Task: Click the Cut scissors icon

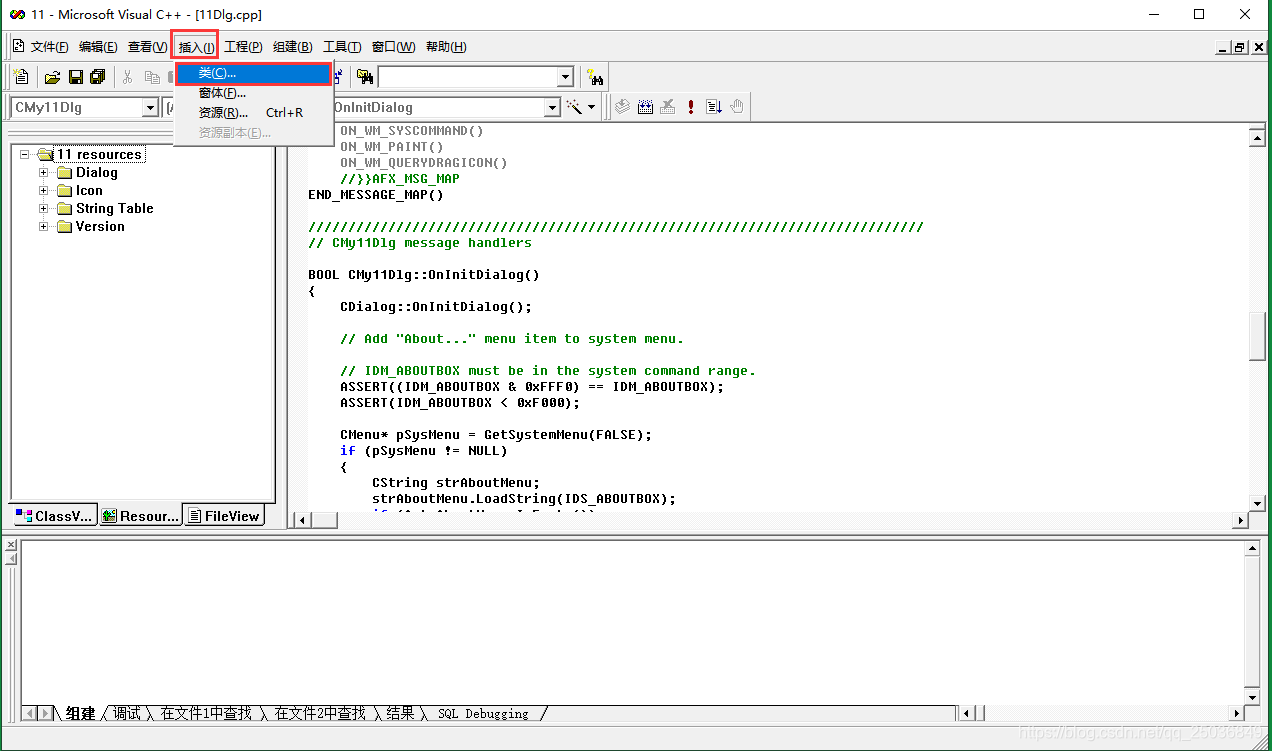Action: 127,77
